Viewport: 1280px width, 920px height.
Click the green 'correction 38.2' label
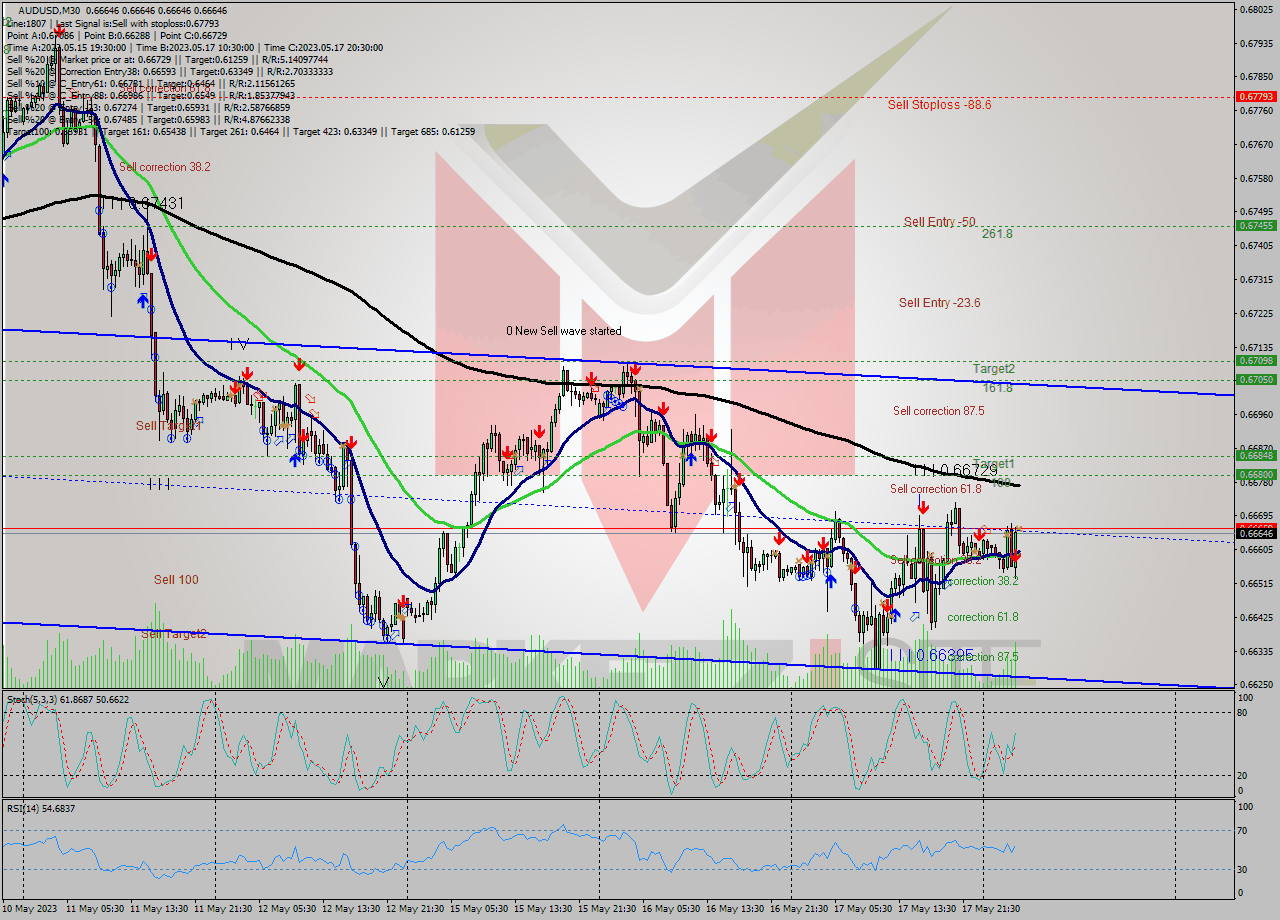(x=982, y=581)
